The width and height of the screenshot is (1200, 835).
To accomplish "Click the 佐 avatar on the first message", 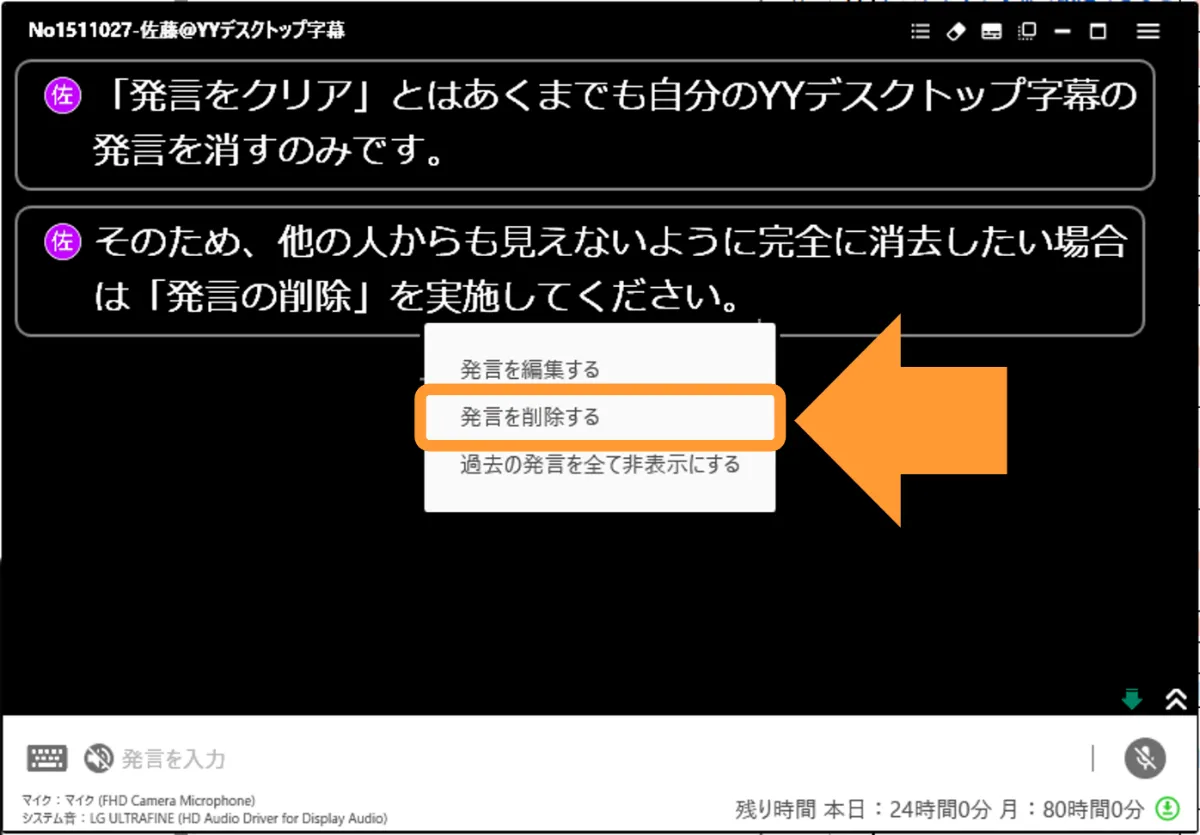I will tap(62, 96).
